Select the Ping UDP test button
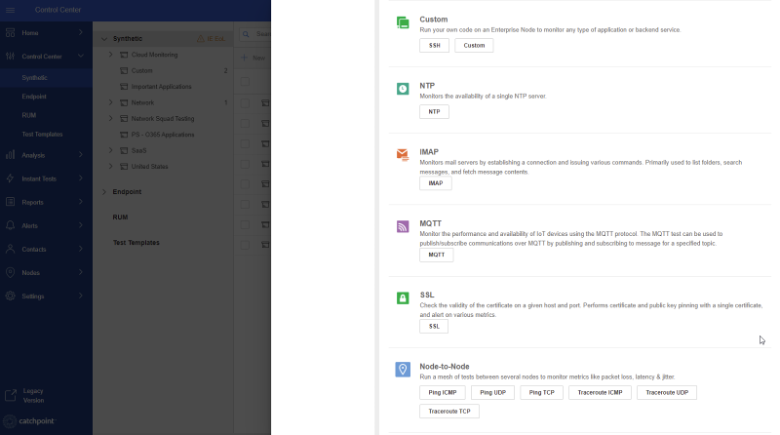780x435 pixels. pyautogui.click(x=492, y=392)
